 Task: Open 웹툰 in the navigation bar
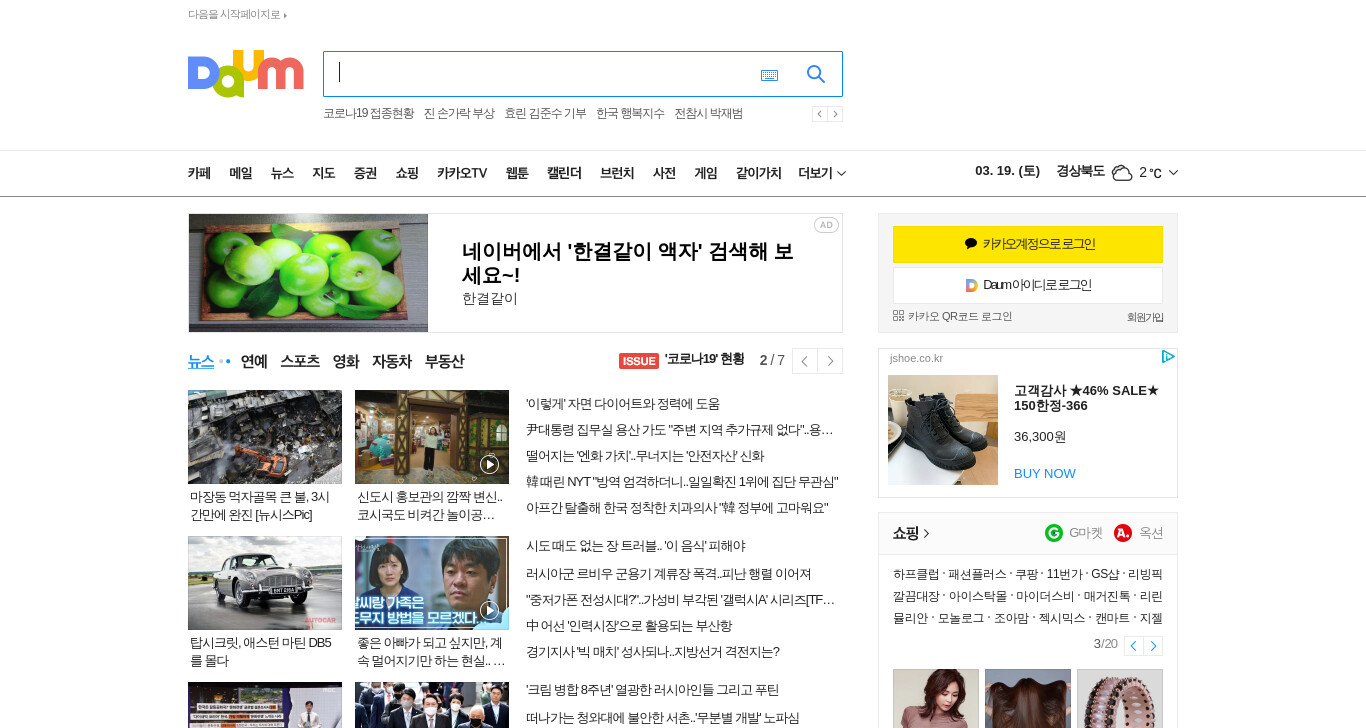click(x=517, y=173)
